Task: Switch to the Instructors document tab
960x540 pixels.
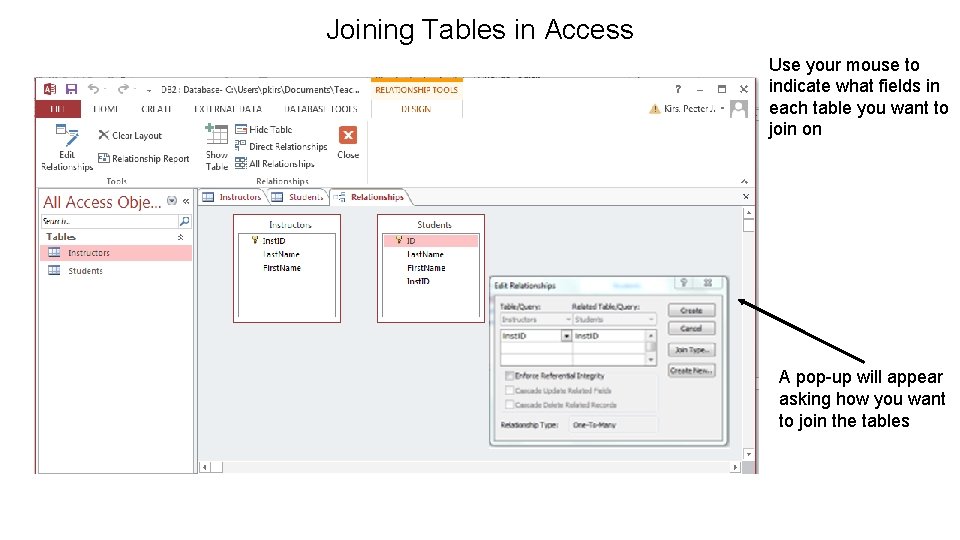Action: [233, 197]
